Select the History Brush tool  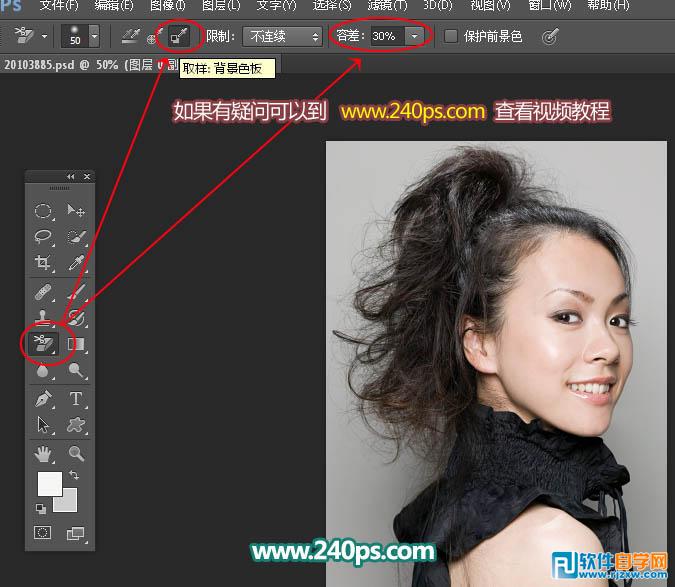[x=76, y=318]
